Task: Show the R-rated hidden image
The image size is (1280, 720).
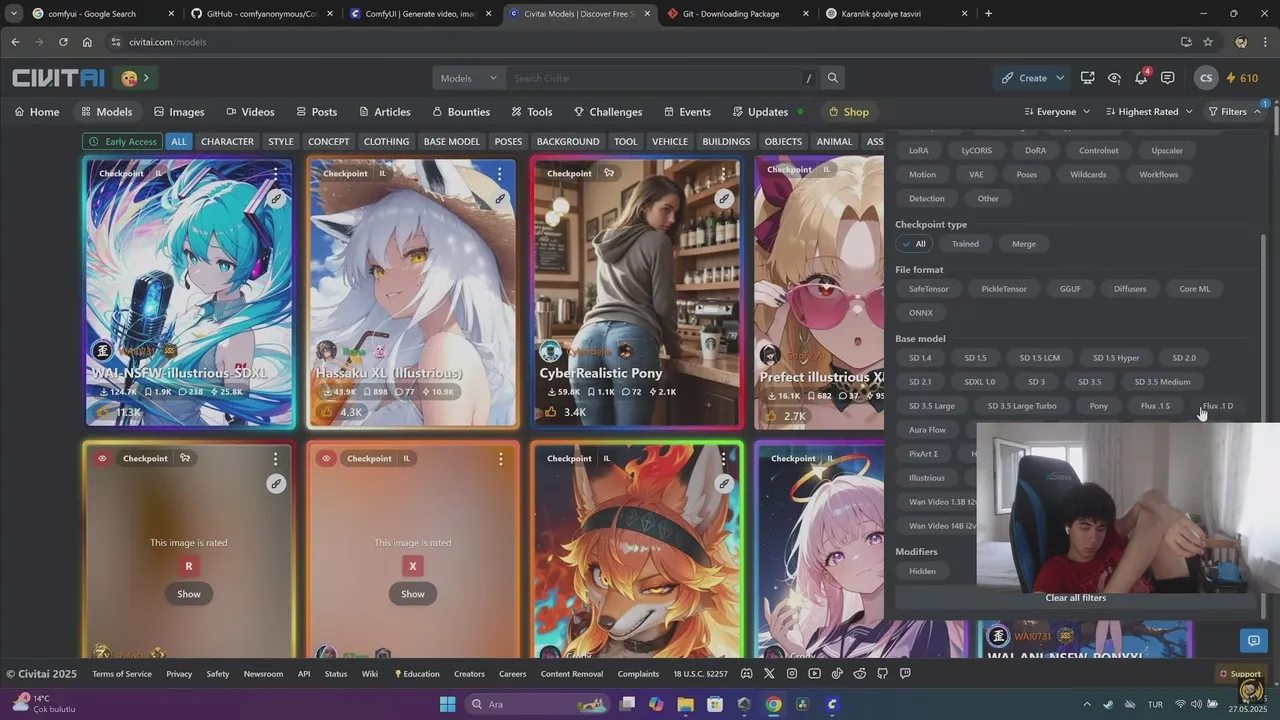Action: 189,594
